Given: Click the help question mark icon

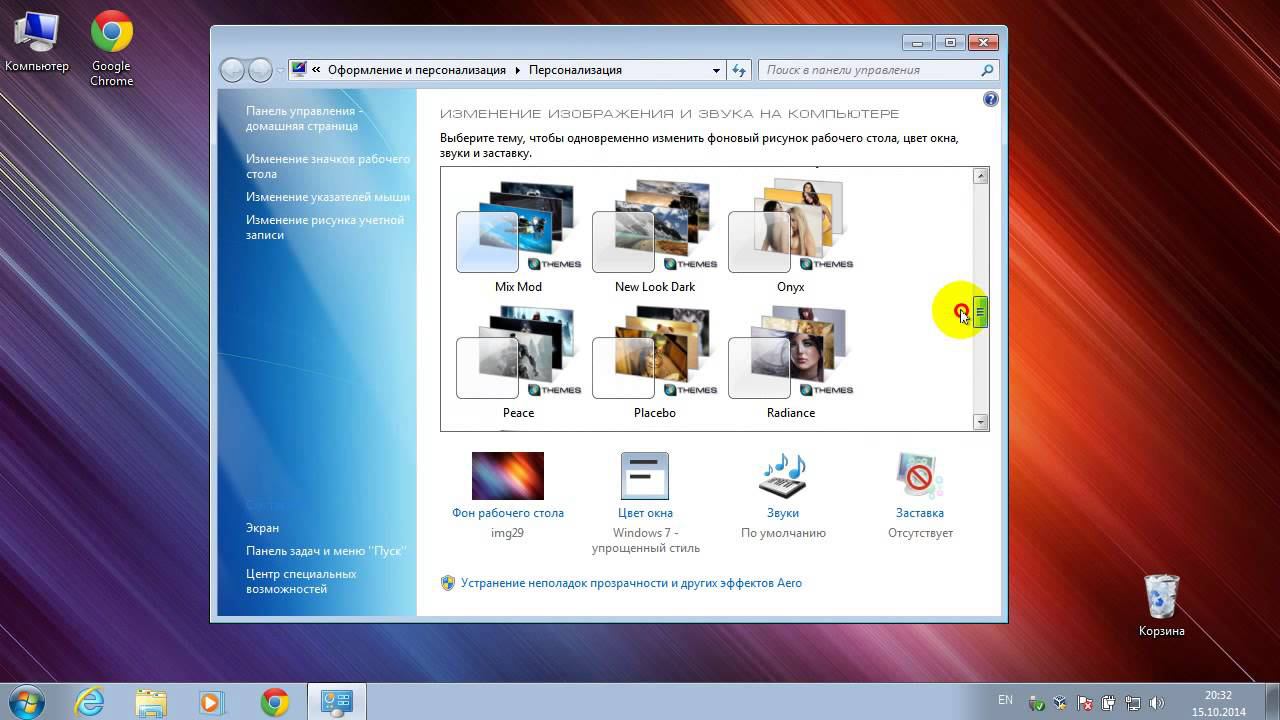Looking at the screenshot, I should coord(990,99).
